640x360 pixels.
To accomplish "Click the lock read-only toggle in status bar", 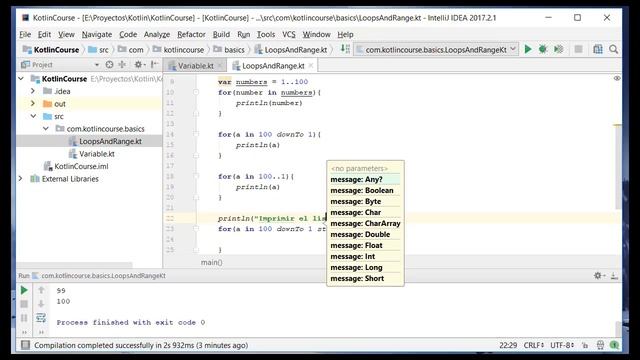I will (x=585, y=345).
